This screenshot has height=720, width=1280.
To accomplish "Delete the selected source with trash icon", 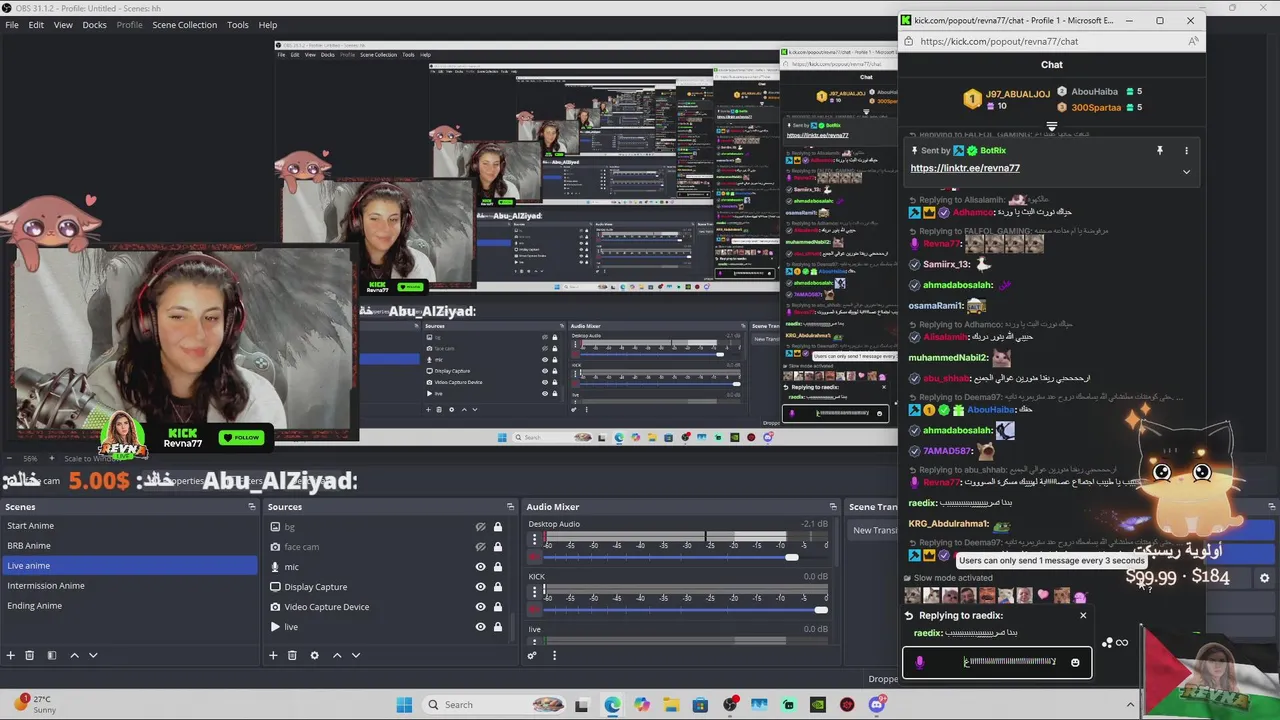I will pyautogui.click(x=292, y=655).
